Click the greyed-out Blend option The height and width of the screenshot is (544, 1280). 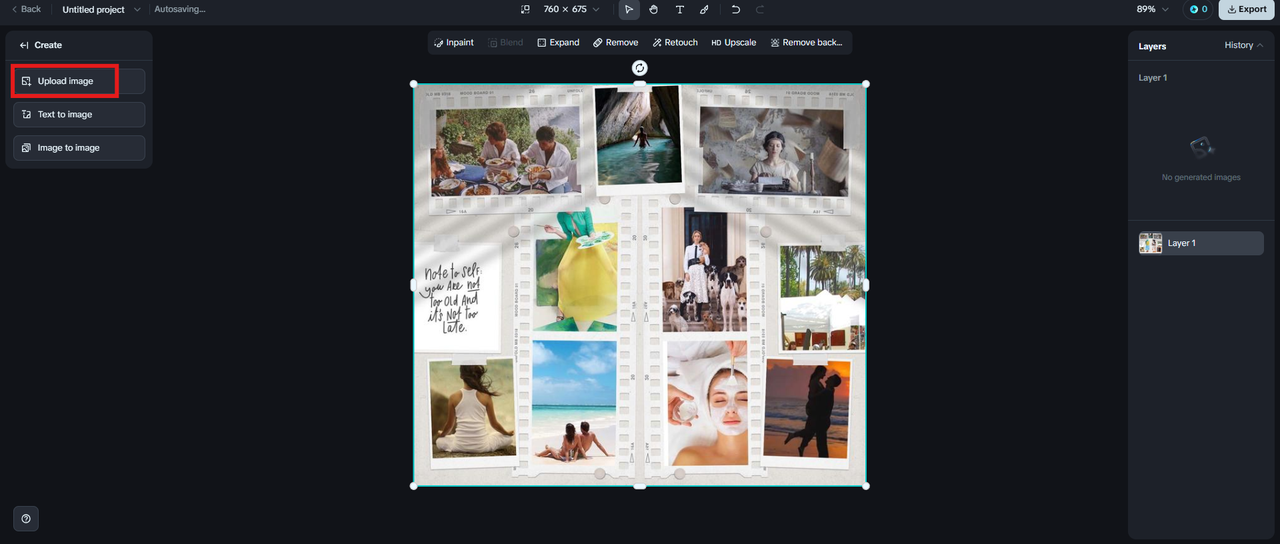[x=506, y=43]
